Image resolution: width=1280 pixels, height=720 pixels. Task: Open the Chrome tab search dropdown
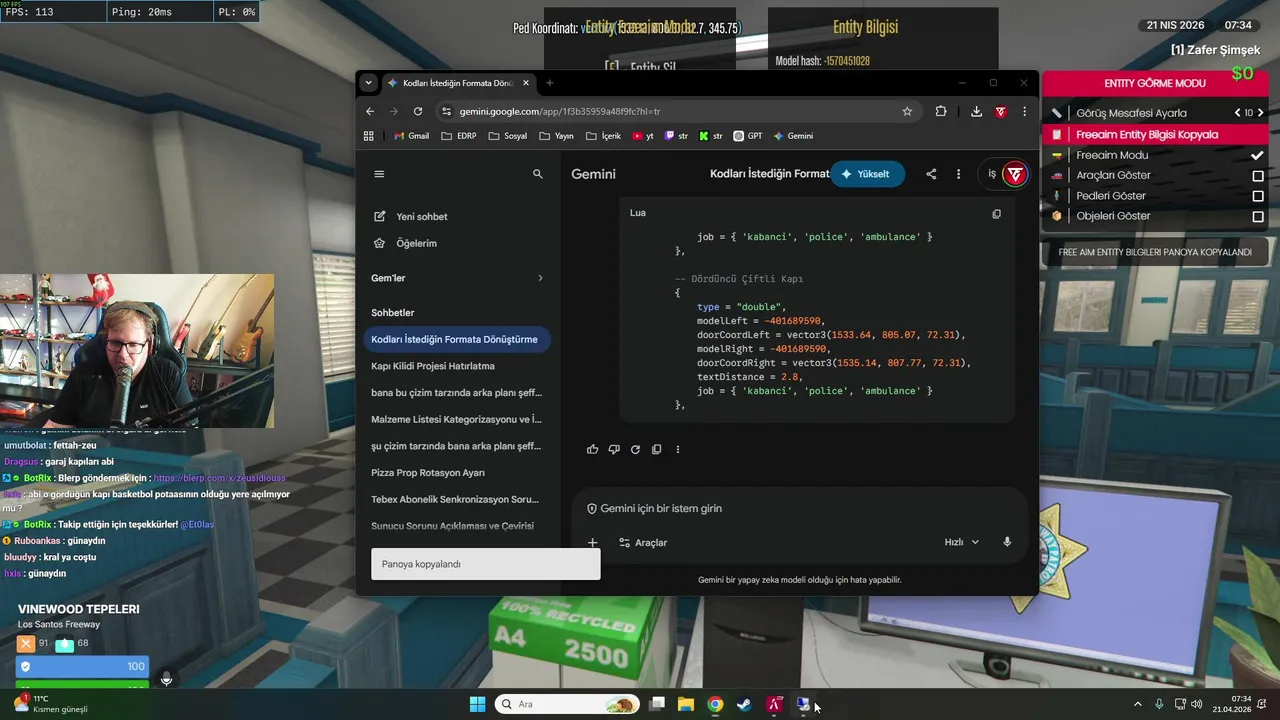coord(368,83)
